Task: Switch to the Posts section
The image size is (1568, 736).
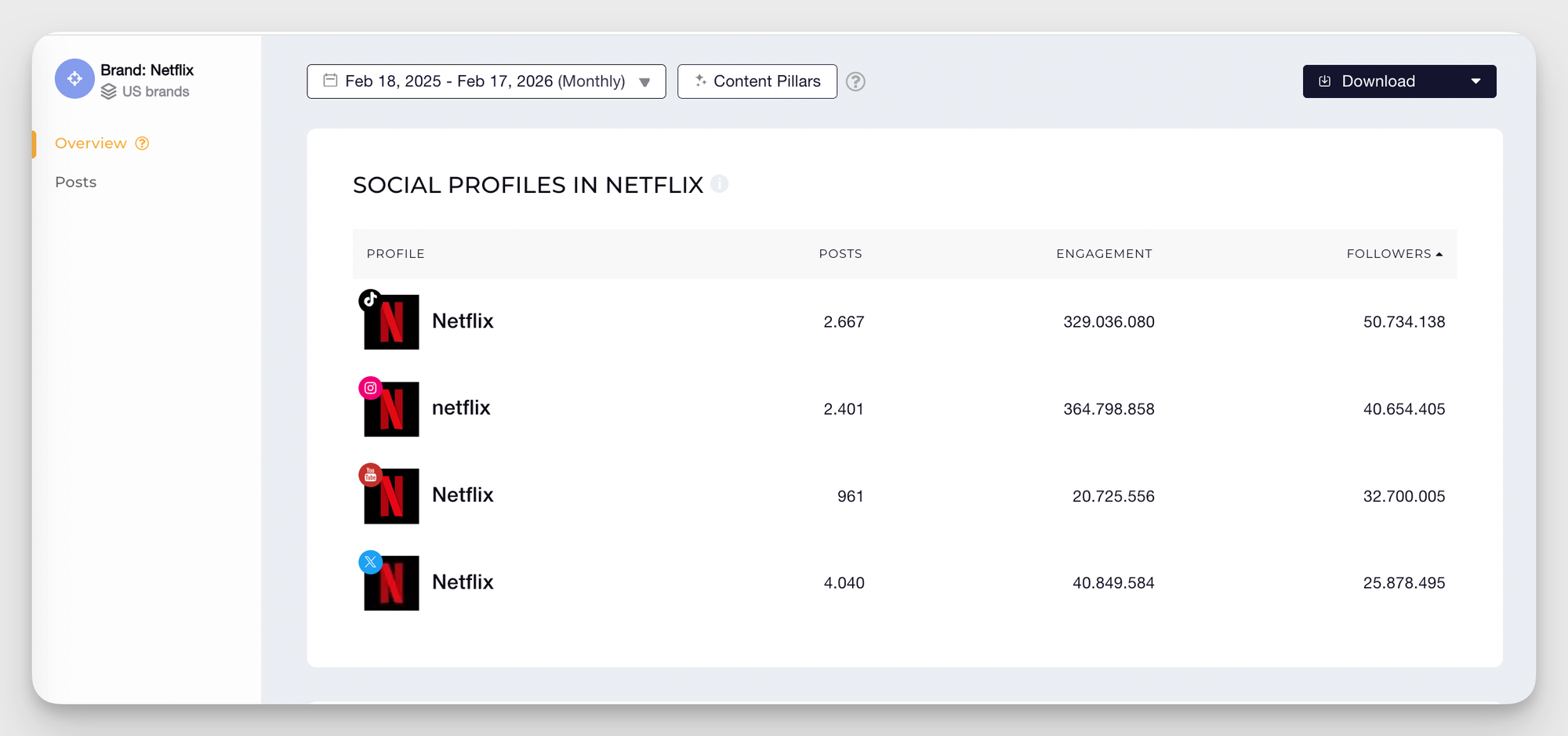Action: pos(75,182)
